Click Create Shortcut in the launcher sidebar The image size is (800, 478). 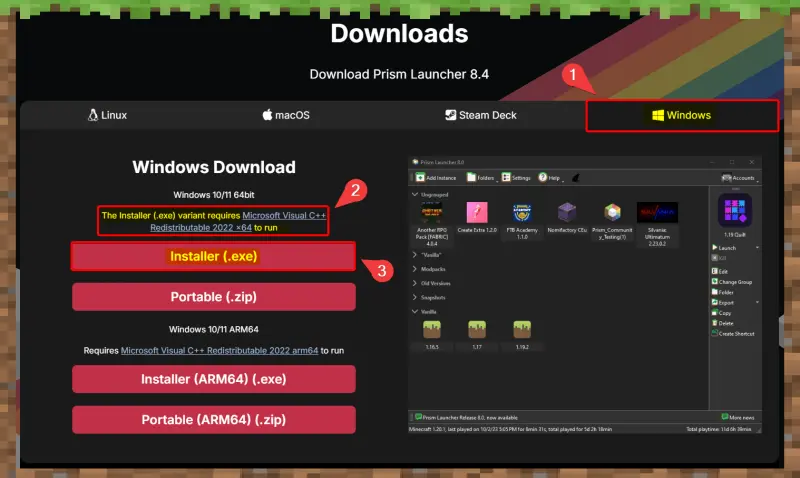pyautogui.click(x=733, y=334)
